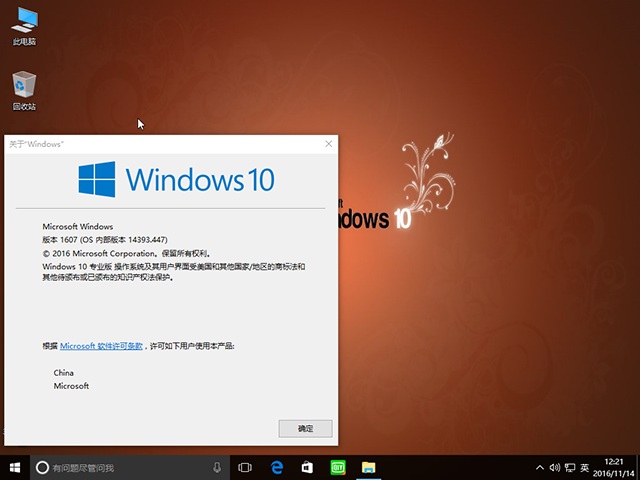640x480 pixels.
Task: Open the 此电脑 (This PC) desktop icon
Action: coord(24,26)
